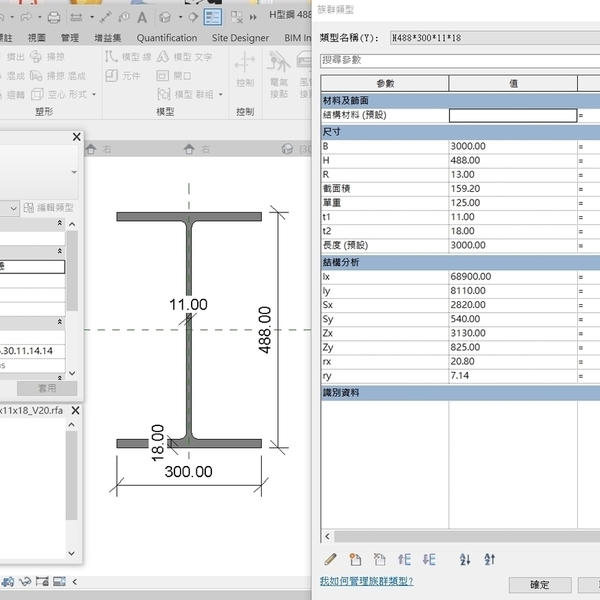Move parameter down in list

point(429,560)
